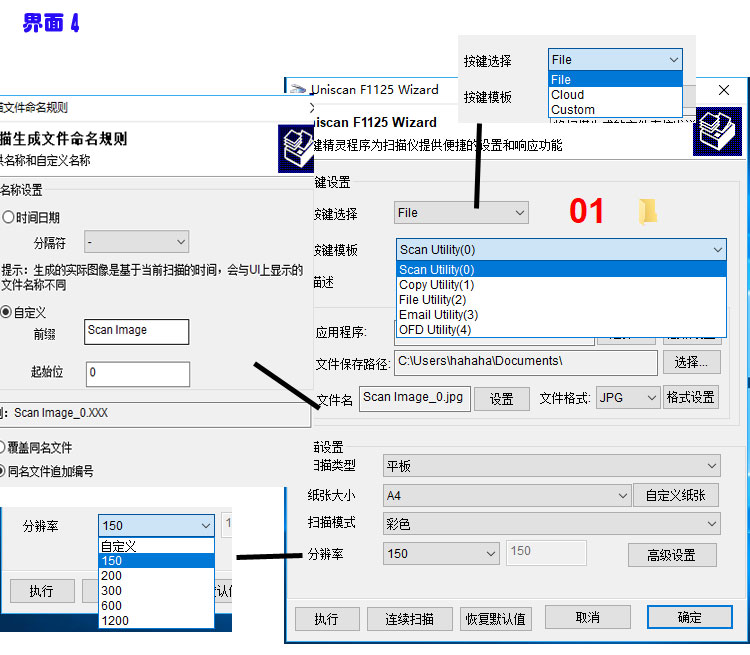Choose 1200 in resolution list

(x=156, y=621)
